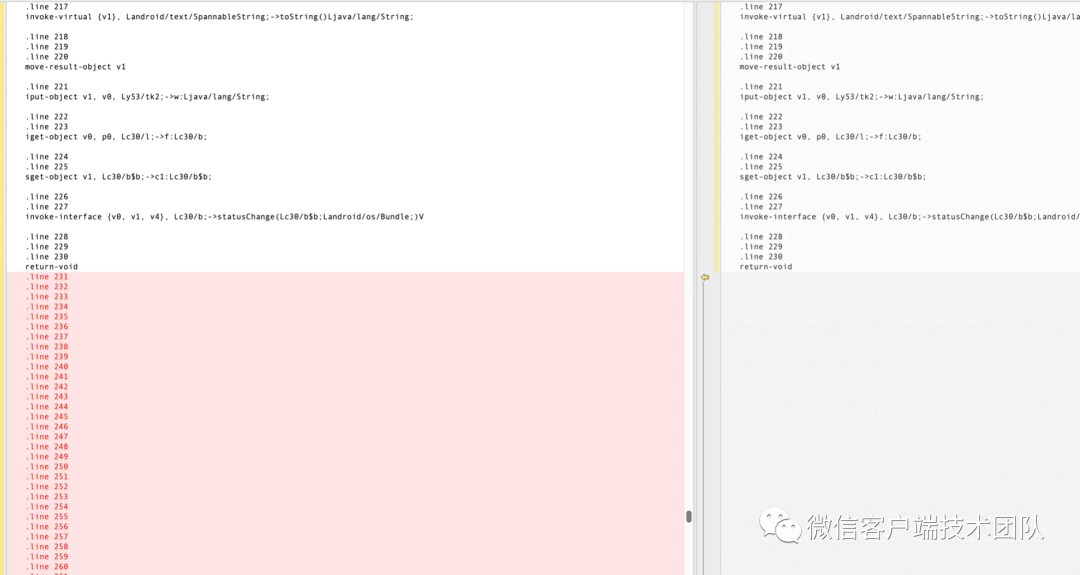This screenshot has width=1080, height=575.
Task: Click the red '.line 260' in left pane
Action: click(x=47, y=567)
